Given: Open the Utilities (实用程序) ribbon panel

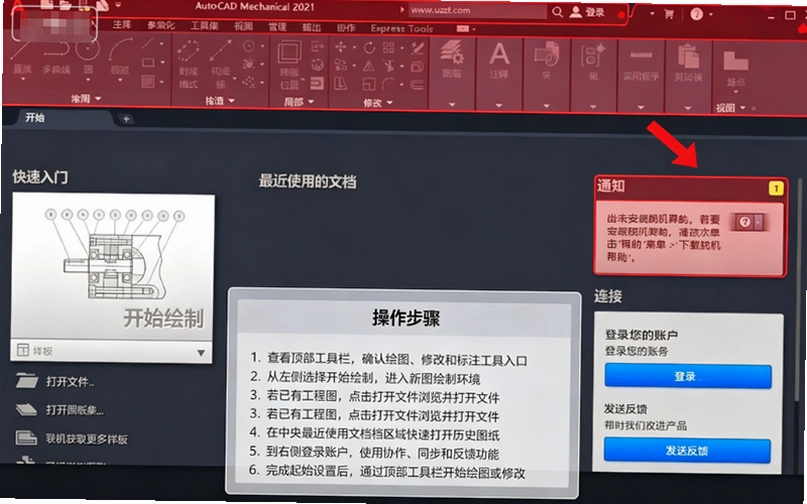Looking at the screenshot, I should tap(641, 63).
